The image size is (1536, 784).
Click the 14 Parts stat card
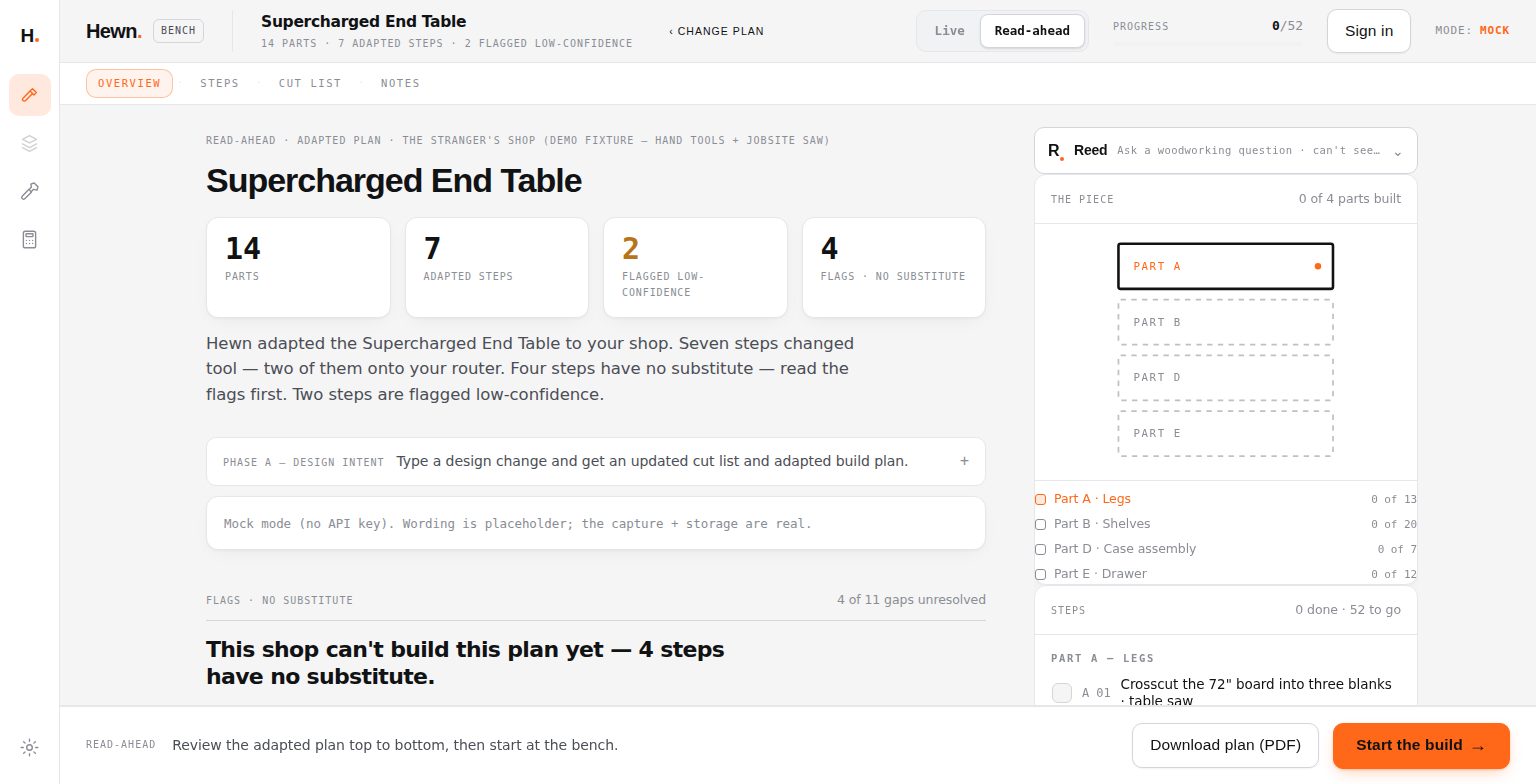pos(298,267)
